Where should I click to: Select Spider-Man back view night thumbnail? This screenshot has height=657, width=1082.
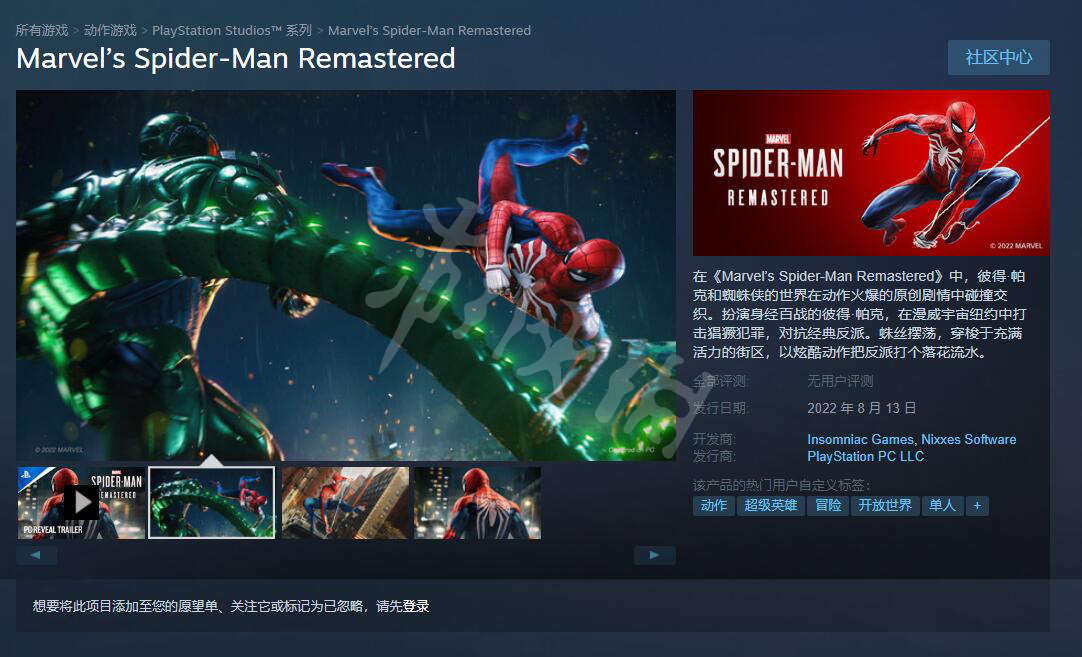coord(478,503)
